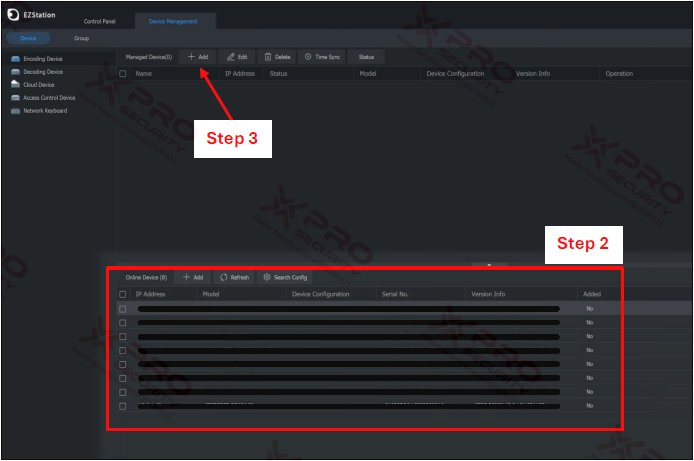
Task: Click the EZStation logo icon
Action: [x=13, y=17]
